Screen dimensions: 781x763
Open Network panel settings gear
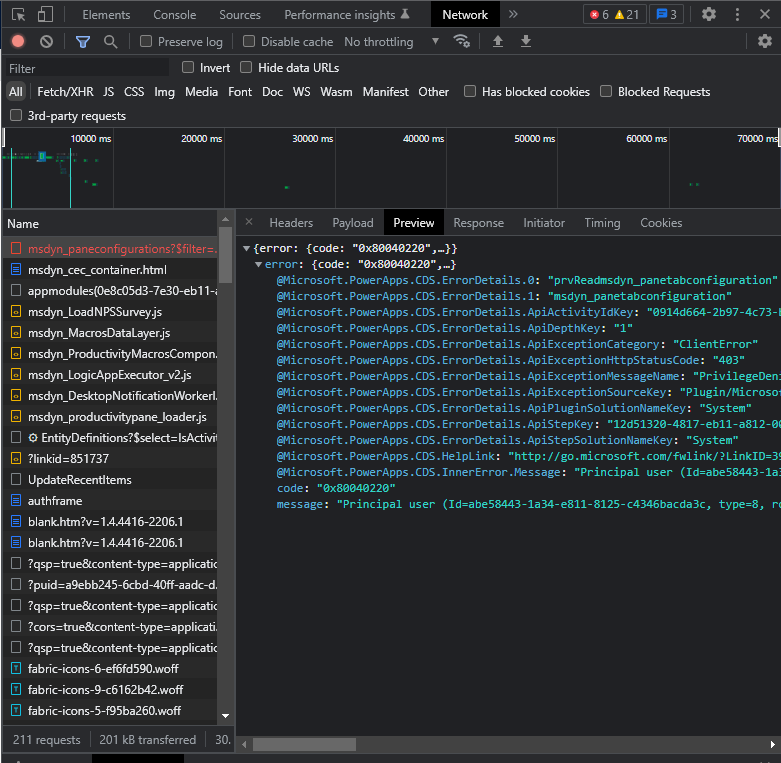coord(765,41)
